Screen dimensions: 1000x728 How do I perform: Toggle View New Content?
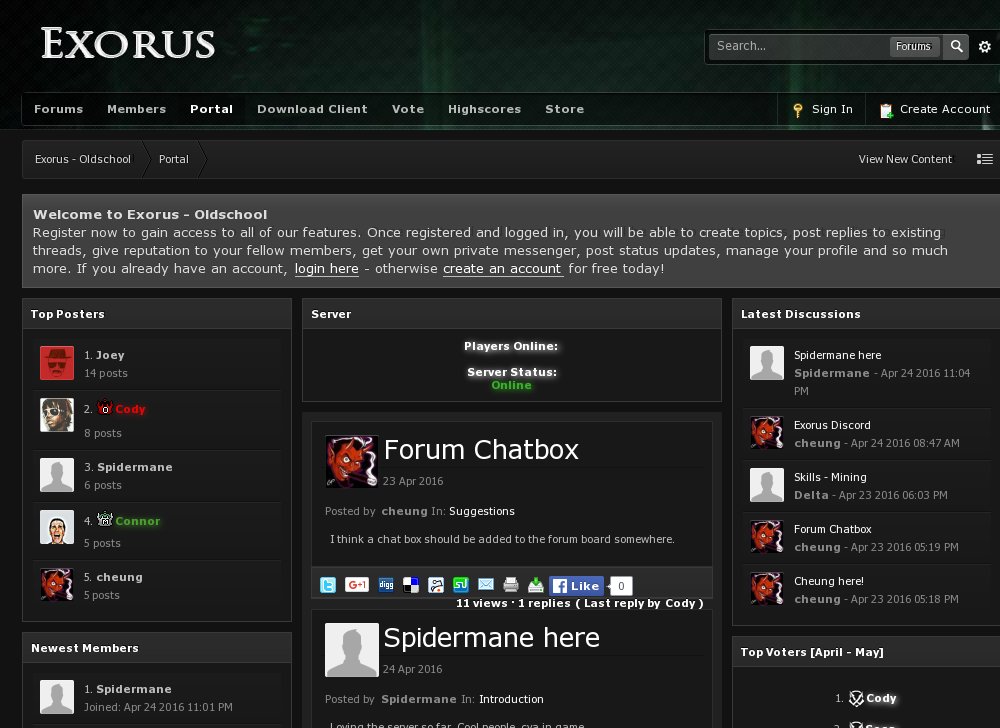(905, 158)
